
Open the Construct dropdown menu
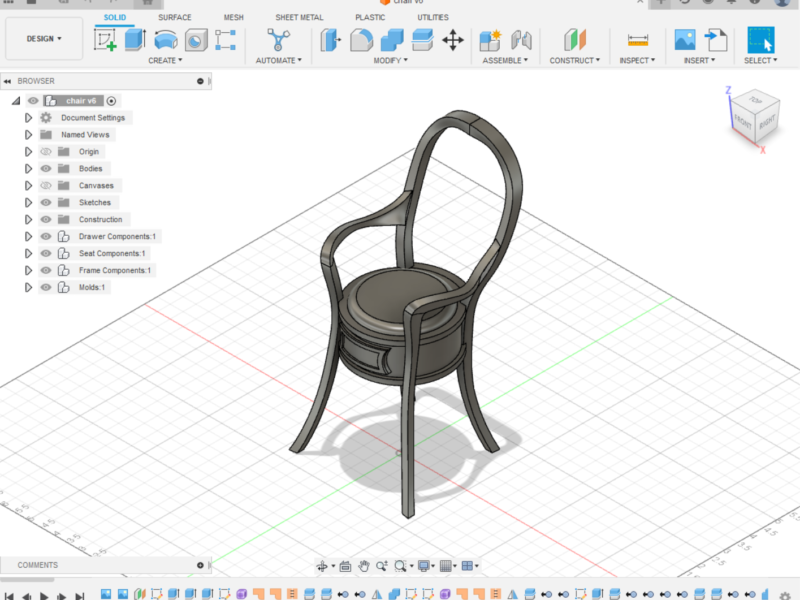pyautogui.click(x=572, y=58)
